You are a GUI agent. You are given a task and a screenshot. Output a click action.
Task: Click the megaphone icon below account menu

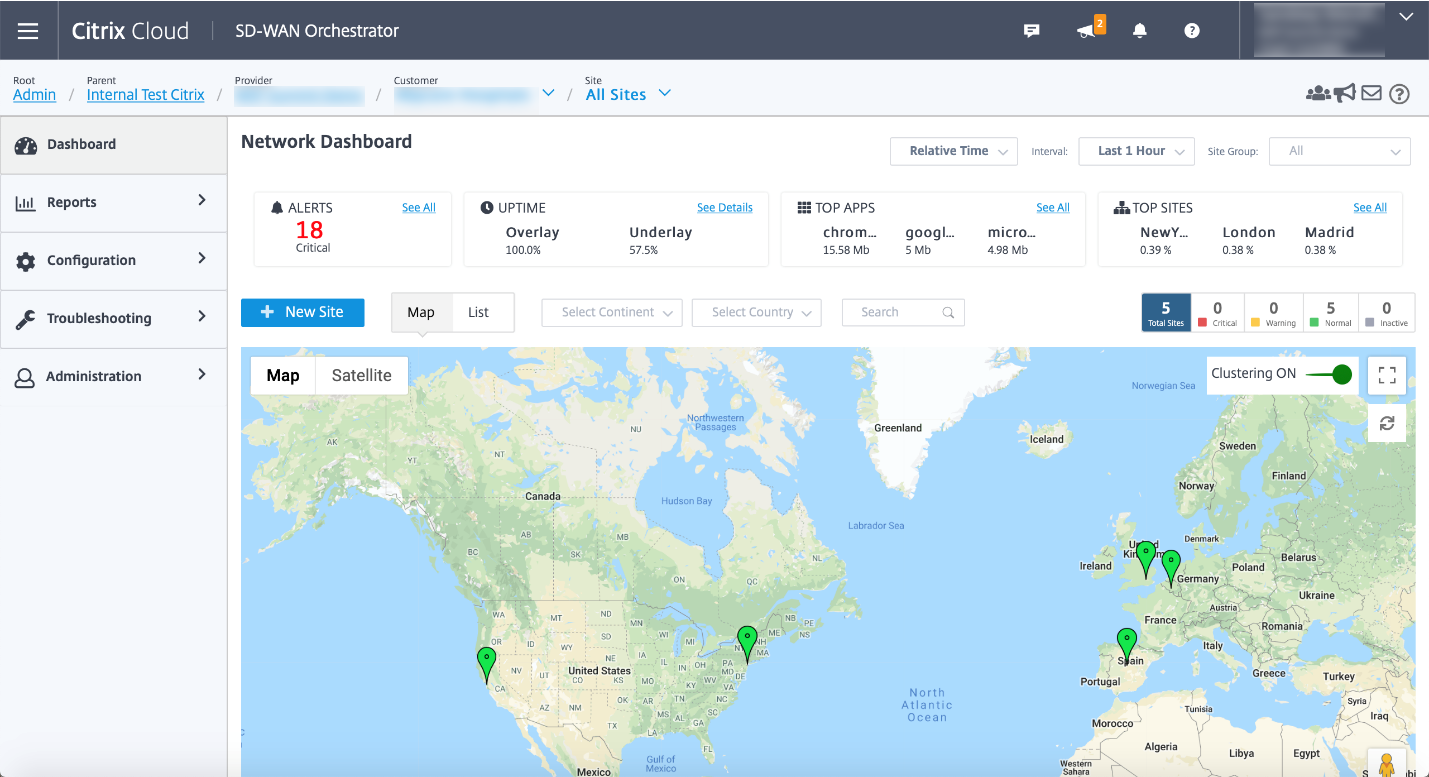coord(1345,93)
